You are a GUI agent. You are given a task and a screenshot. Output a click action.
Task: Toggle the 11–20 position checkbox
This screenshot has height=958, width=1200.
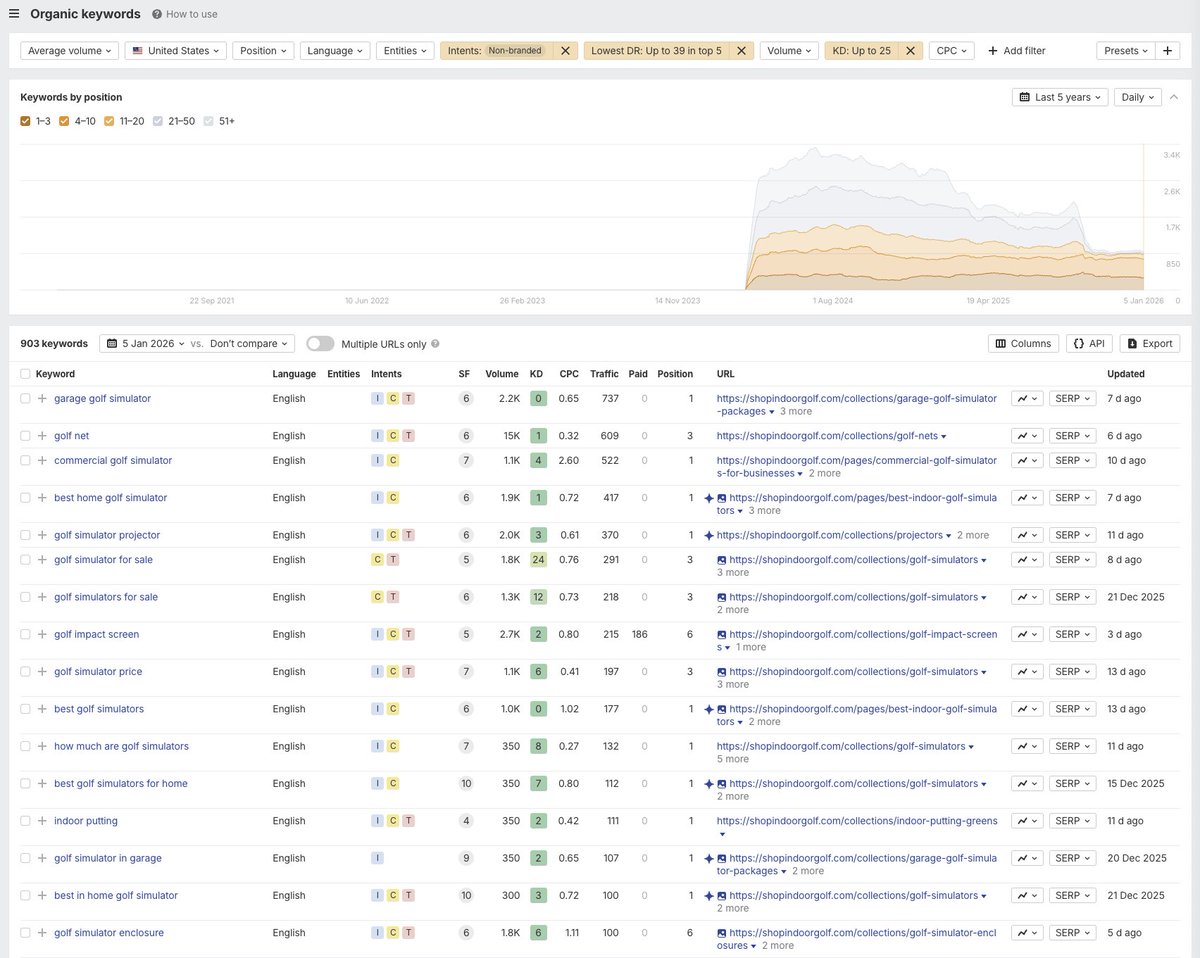109,121
